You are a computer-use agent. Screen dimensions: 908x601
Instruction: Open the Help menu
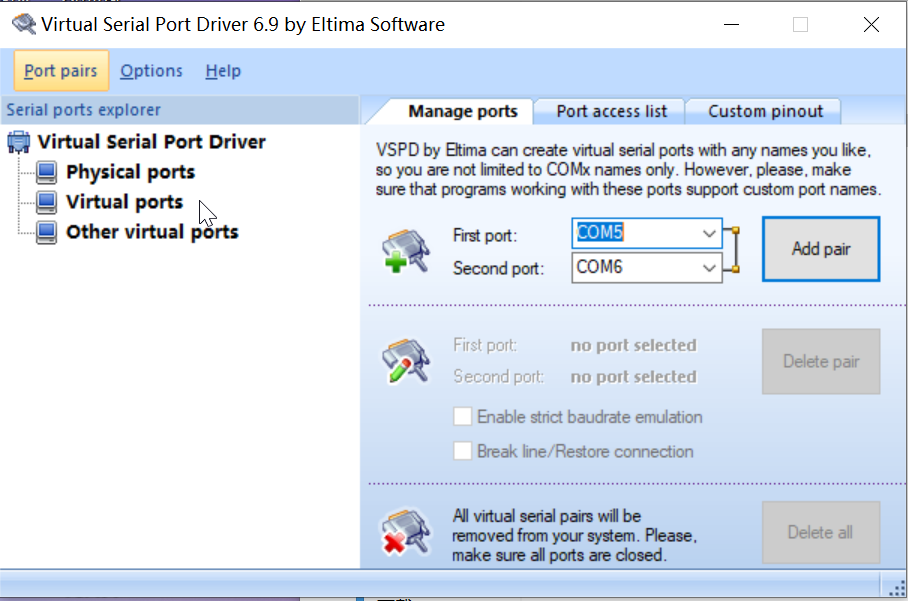tap(223, 71)
